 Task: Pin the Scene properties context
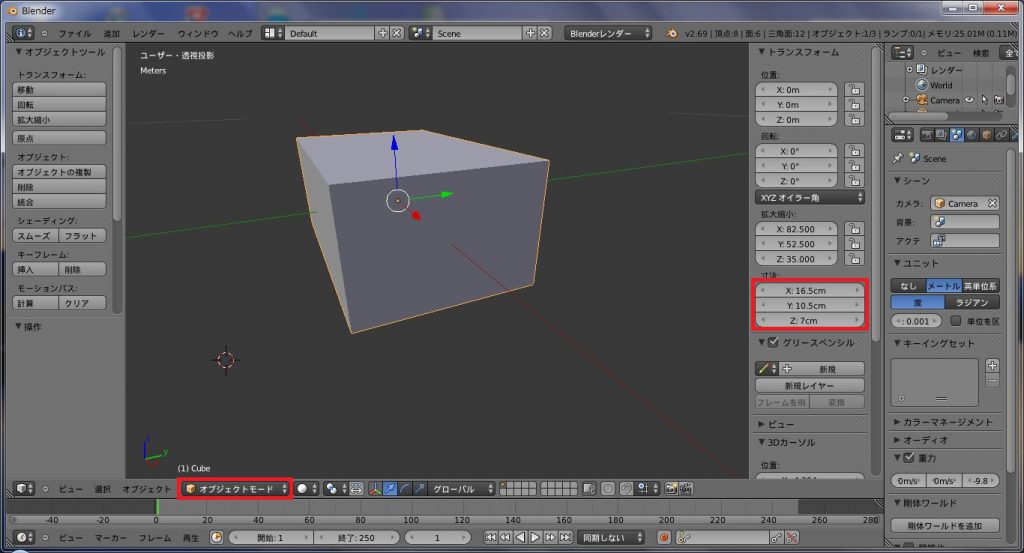pos(898,158)
